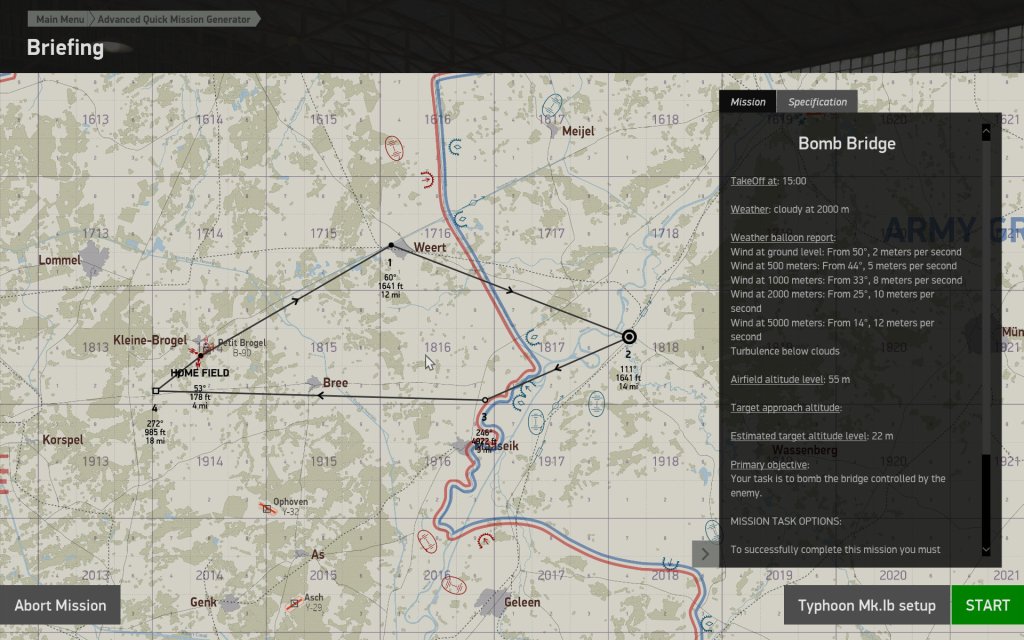This screenshot has width=1024, height=640.
Task: Select the bullseye target marker at waypoint 2
Action: (628, 337)
